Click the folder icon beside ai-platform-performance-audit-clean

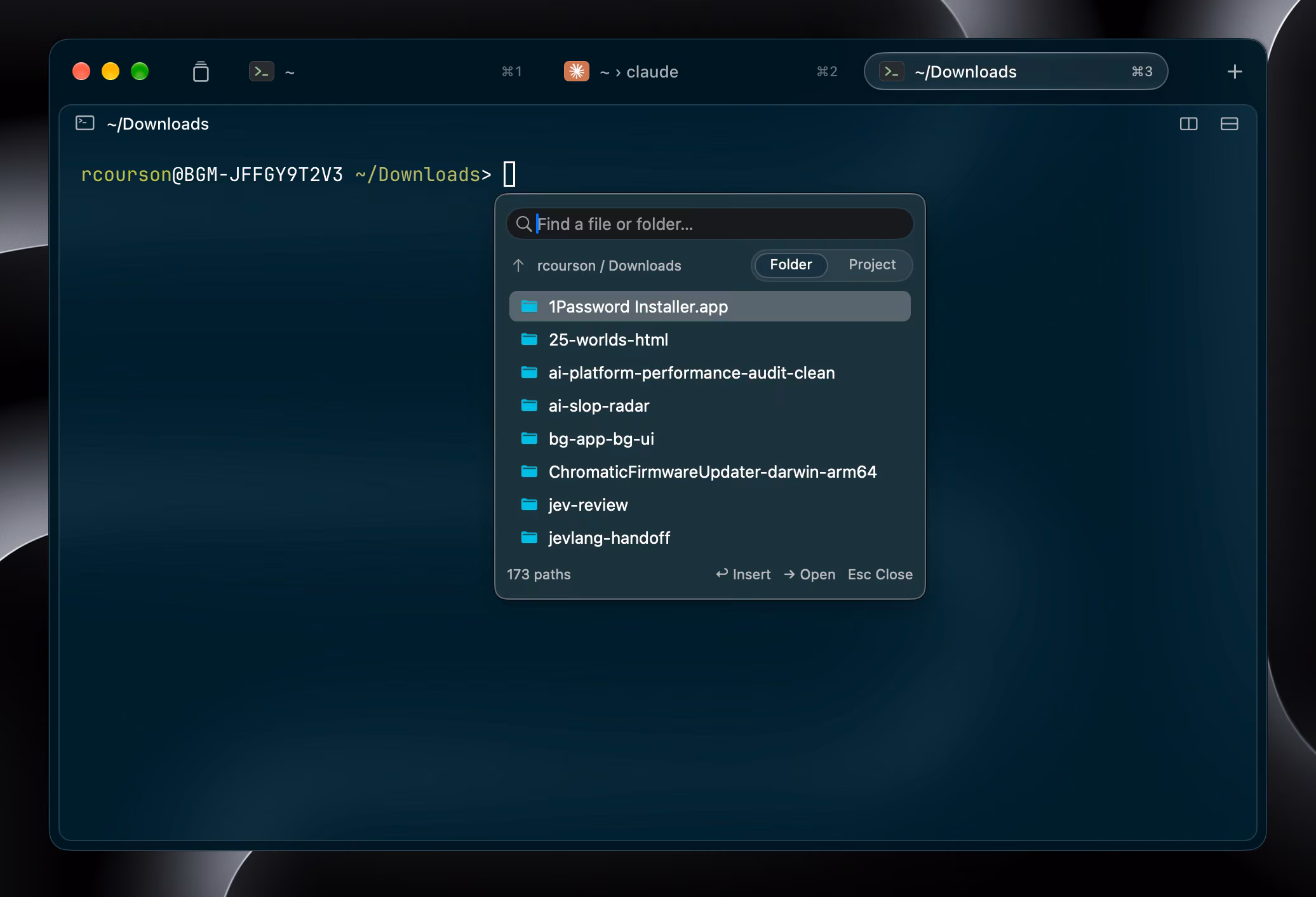tap(529, 372)
